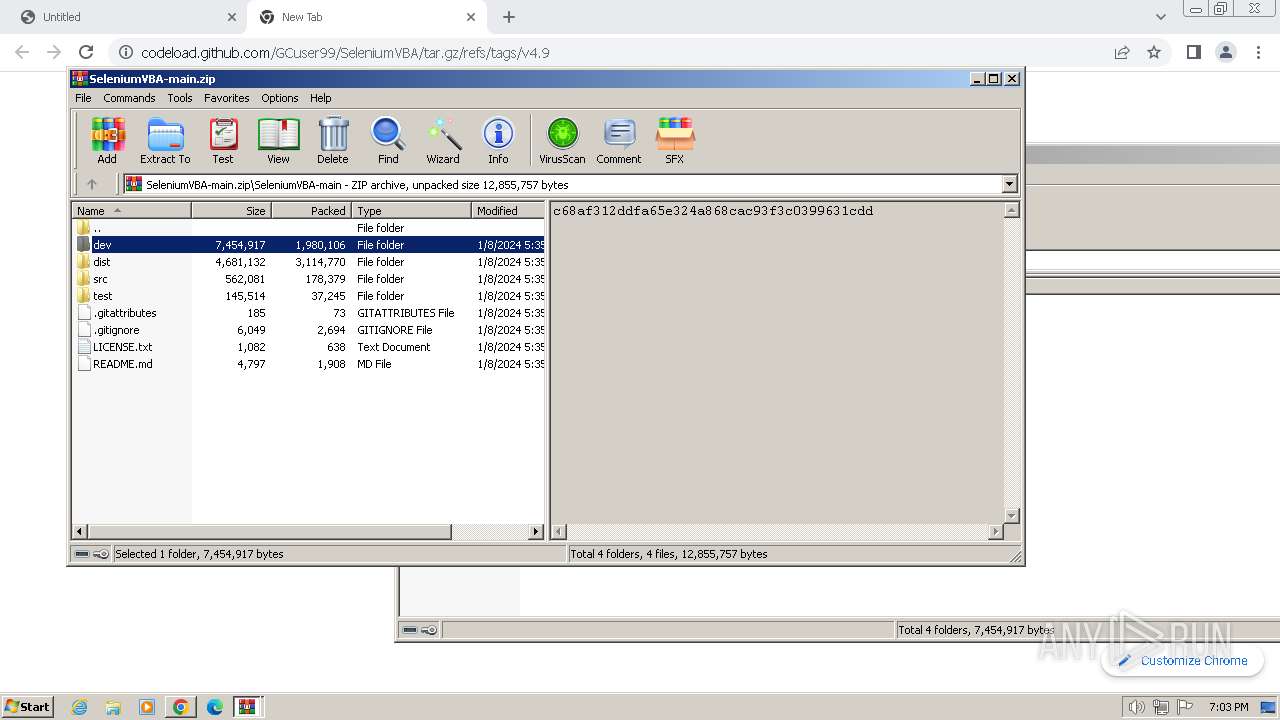1280x720 pixels.
Task: Bookmark this page star icon
Action: pyautogui.click(x=1154, y=52)
